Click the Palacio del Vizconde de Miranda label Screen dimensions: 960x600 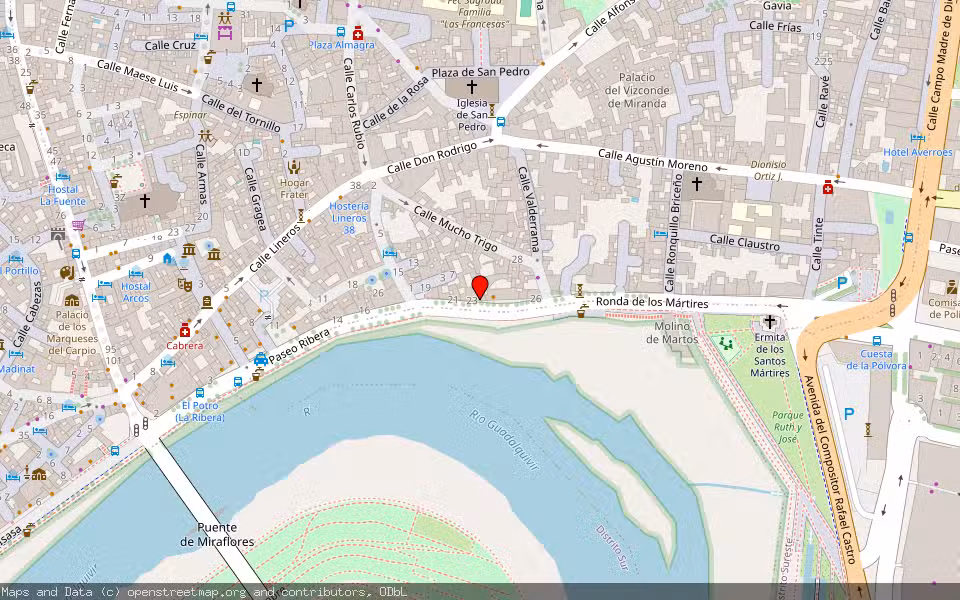coord(637,90)
